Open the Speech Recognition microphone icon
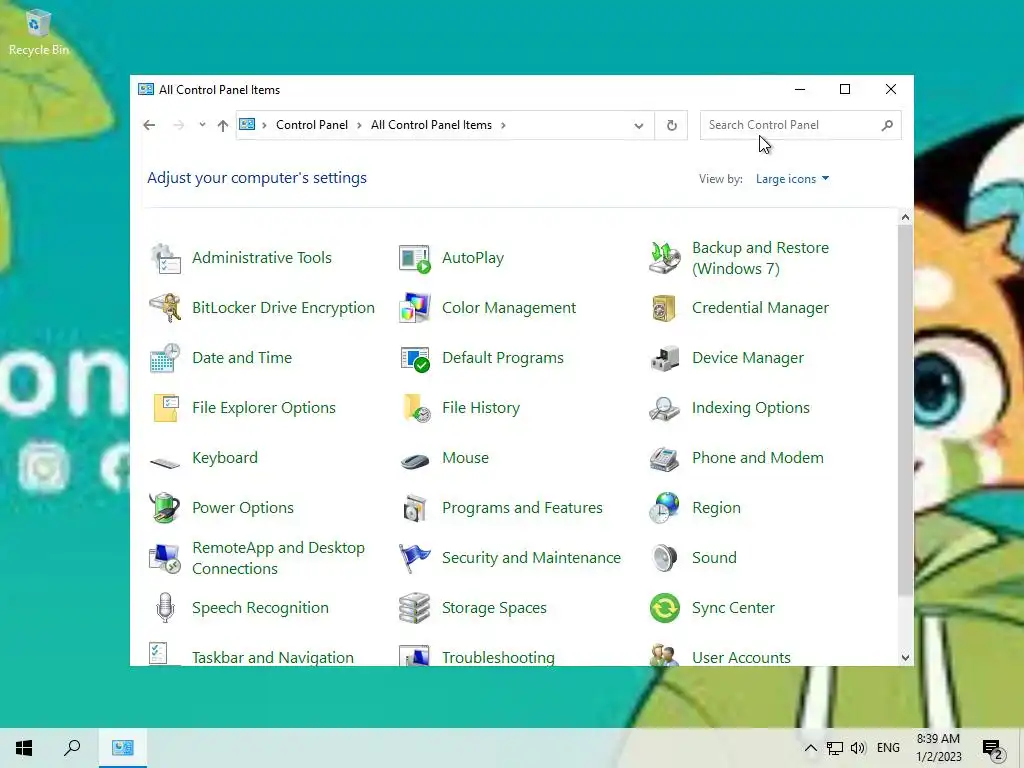Image resolution: width=1024 pixels, height=768 pixels. click(165, 608)
